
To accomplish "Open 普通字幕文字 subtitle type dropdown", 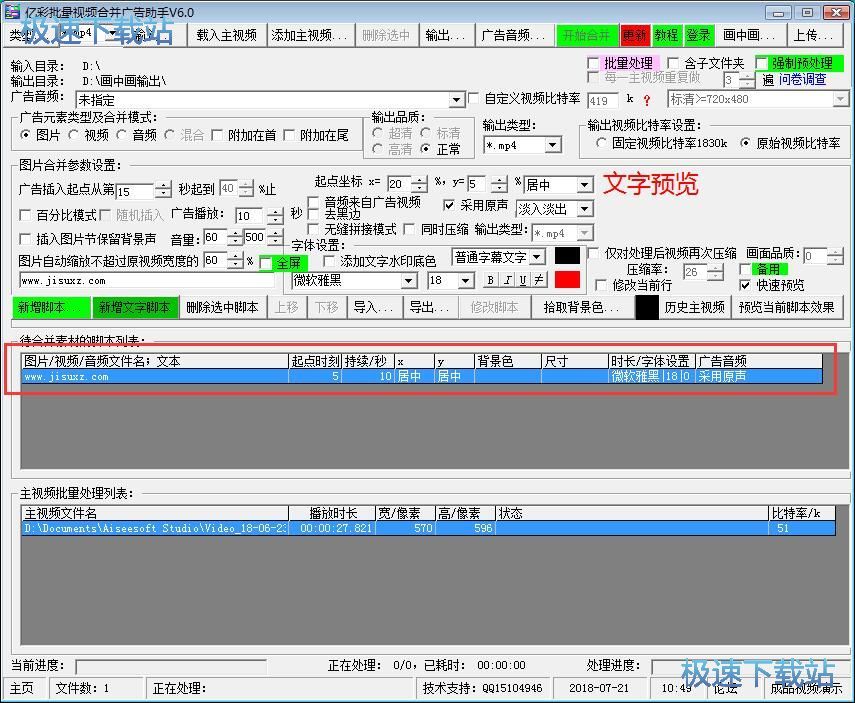I will (x=537, y=257).
